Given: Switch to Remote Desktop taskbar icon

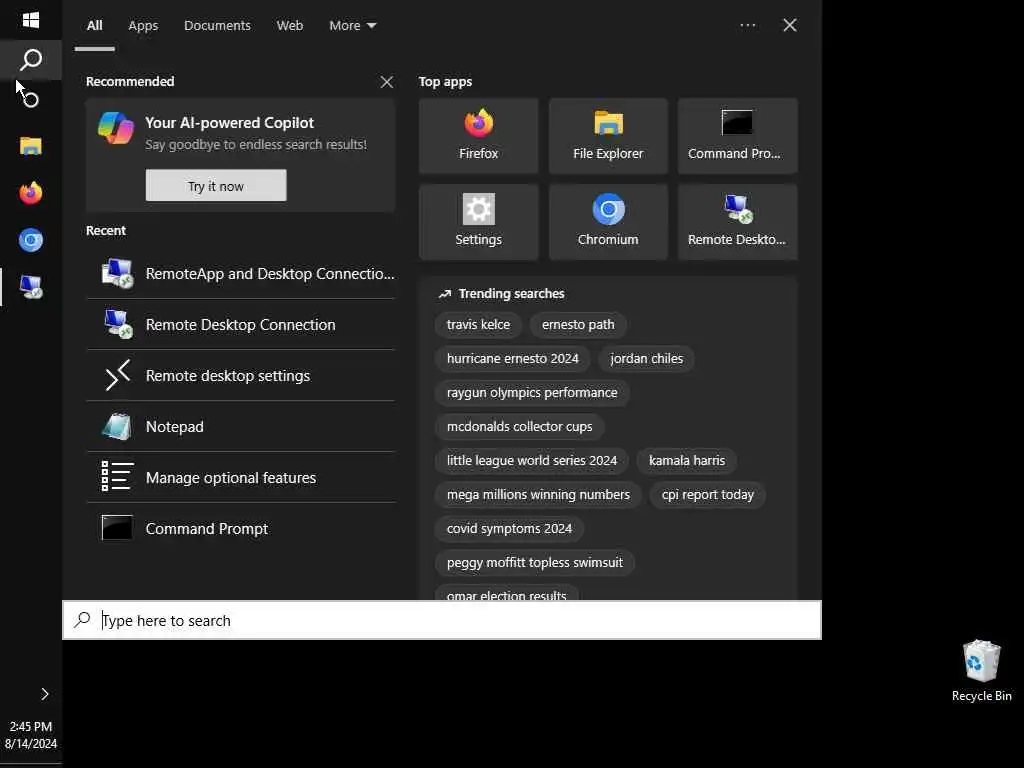Looking at the screenshot, I should pos(31,287).
